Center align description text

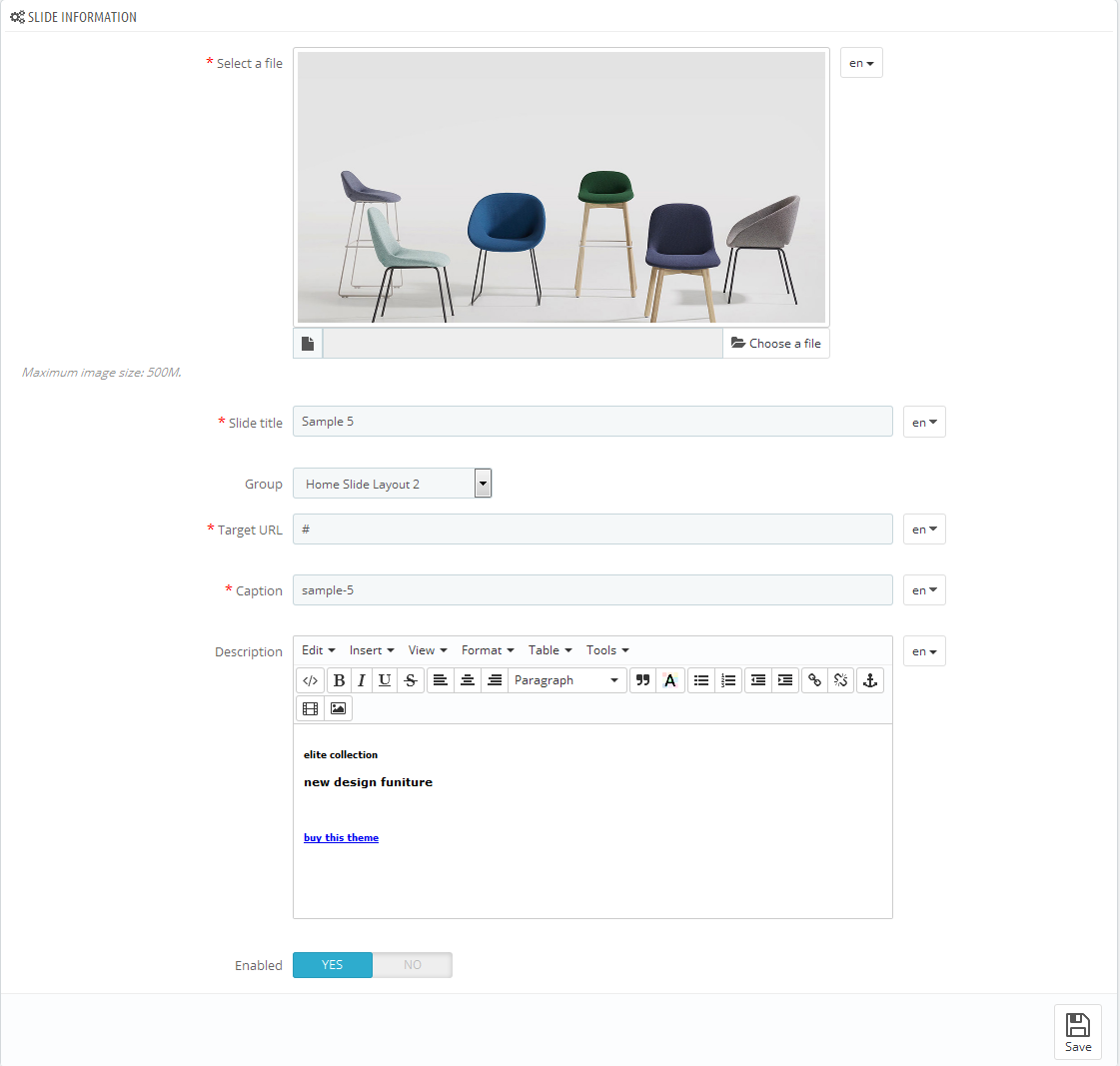tap(468, 680)
